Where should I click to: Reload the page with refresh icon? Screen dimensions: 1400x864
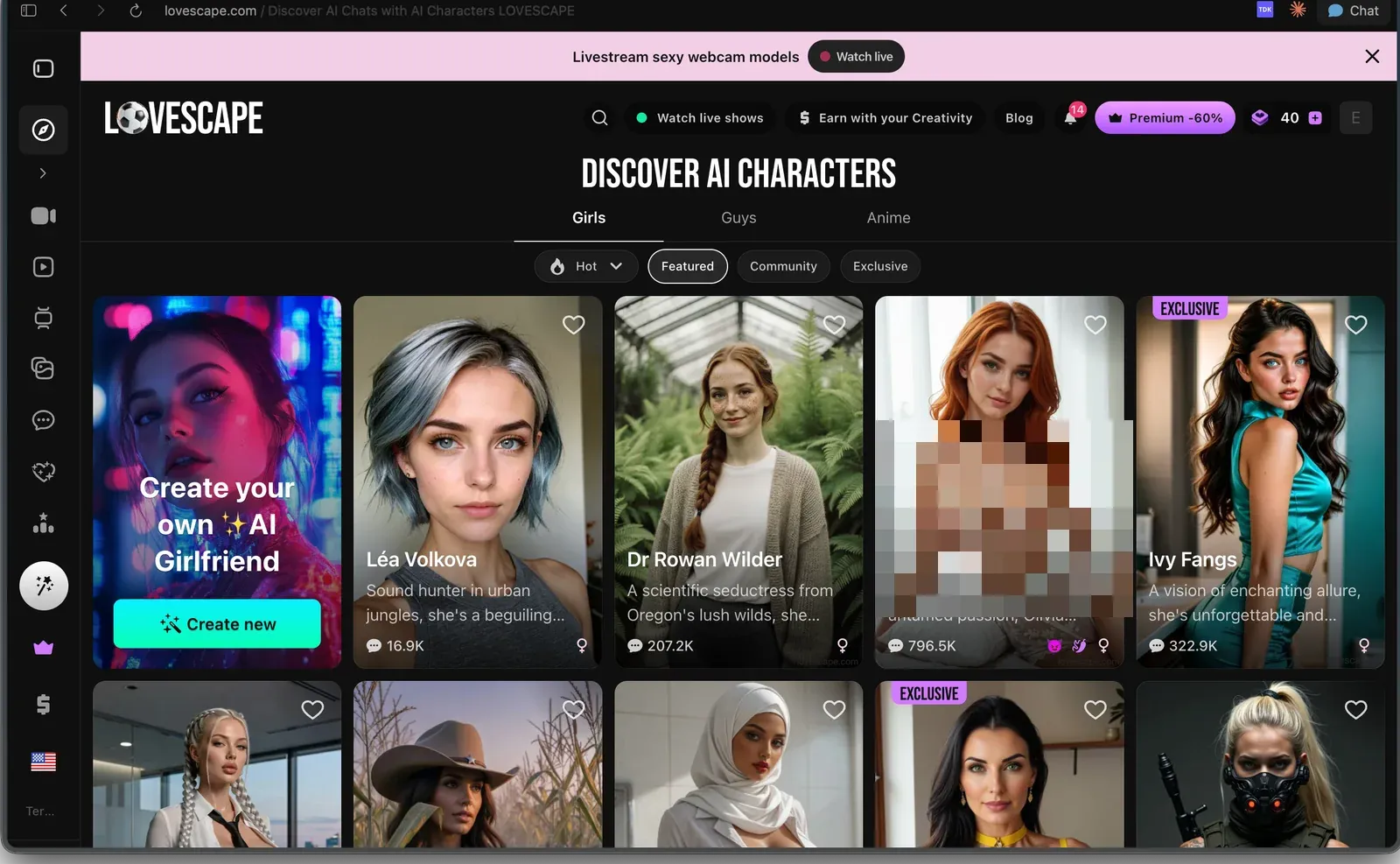136,11
